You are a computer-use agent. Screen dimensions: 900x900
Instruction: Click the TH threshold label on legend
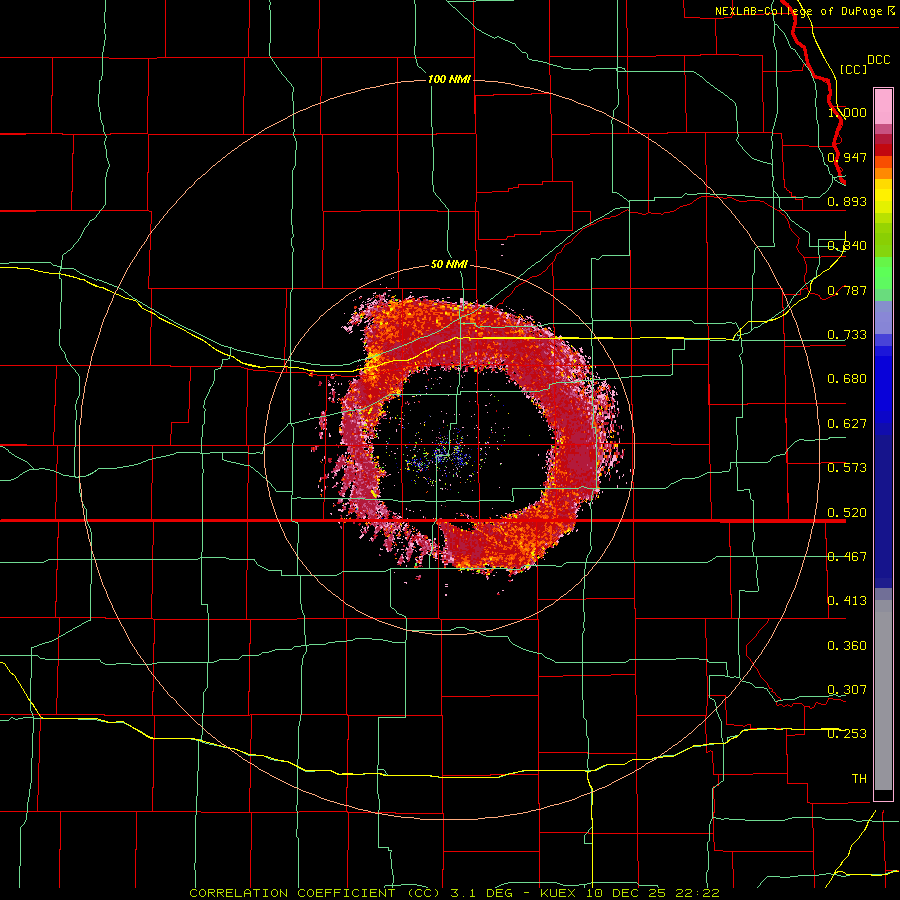[x=859, y=779]
